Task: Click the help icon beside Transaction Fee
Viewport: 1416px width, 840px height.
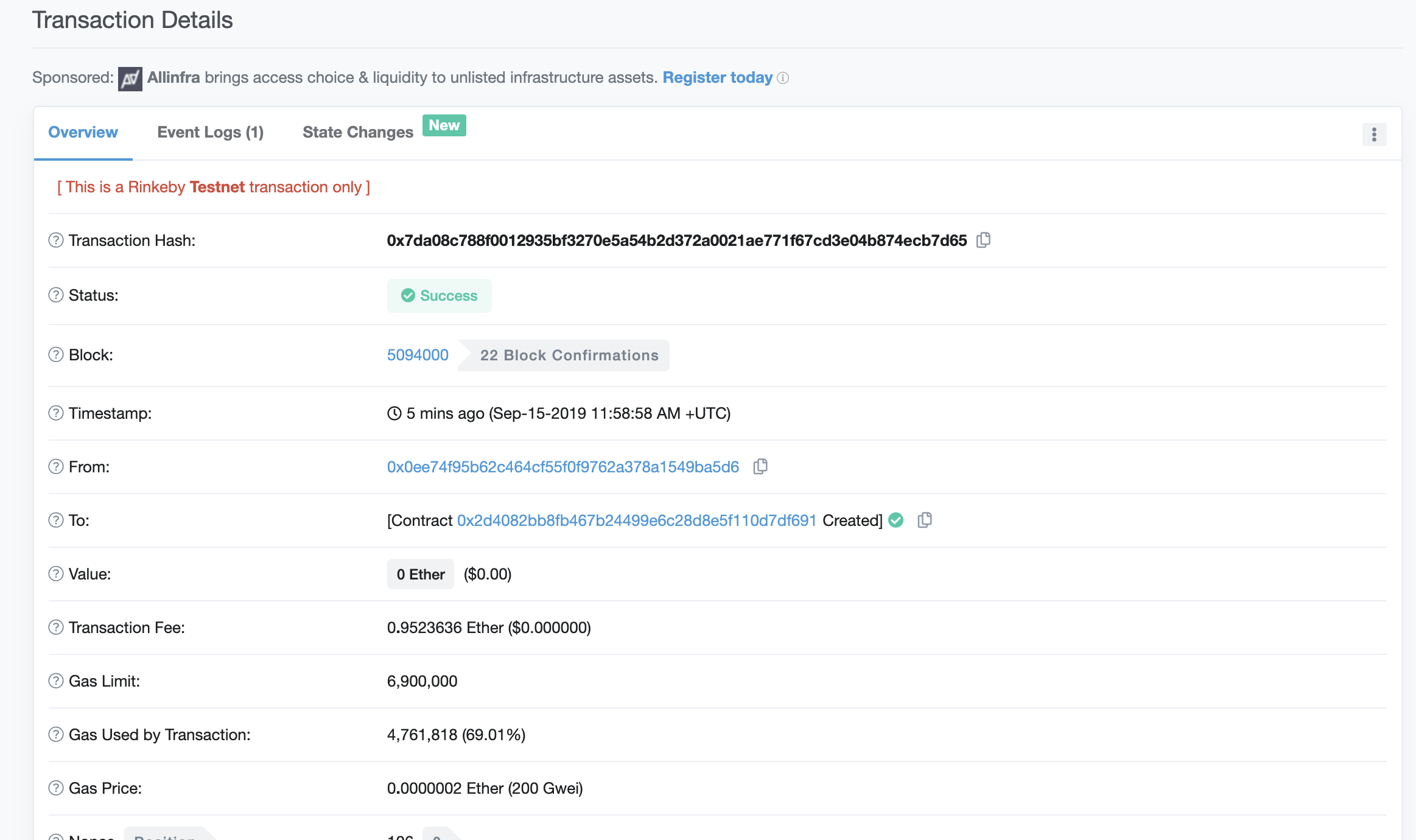Action: click(x=56, y=628)
